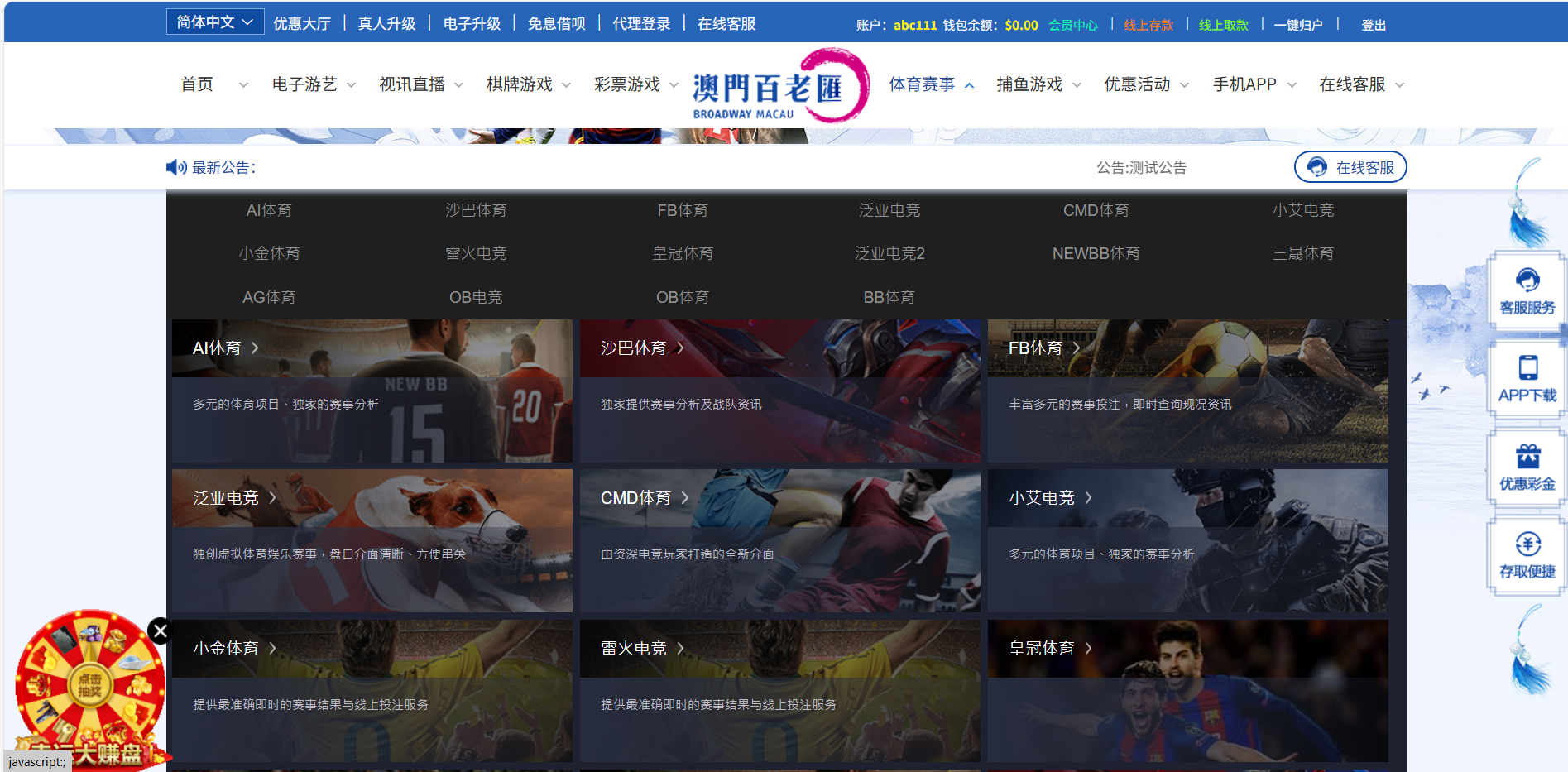Select 雷火电竞 in the sports submenu
This screenshot has height=772, width=1568.
pos(476,253)
